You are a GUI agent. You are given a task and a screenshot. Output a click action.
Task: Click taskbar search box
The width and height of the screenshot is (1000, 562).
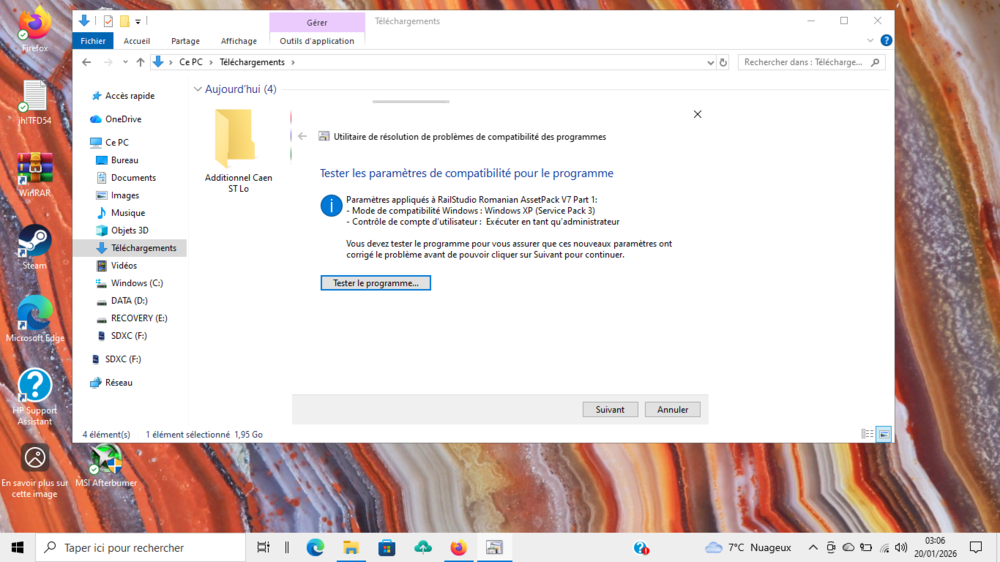(x=140, y=547)
